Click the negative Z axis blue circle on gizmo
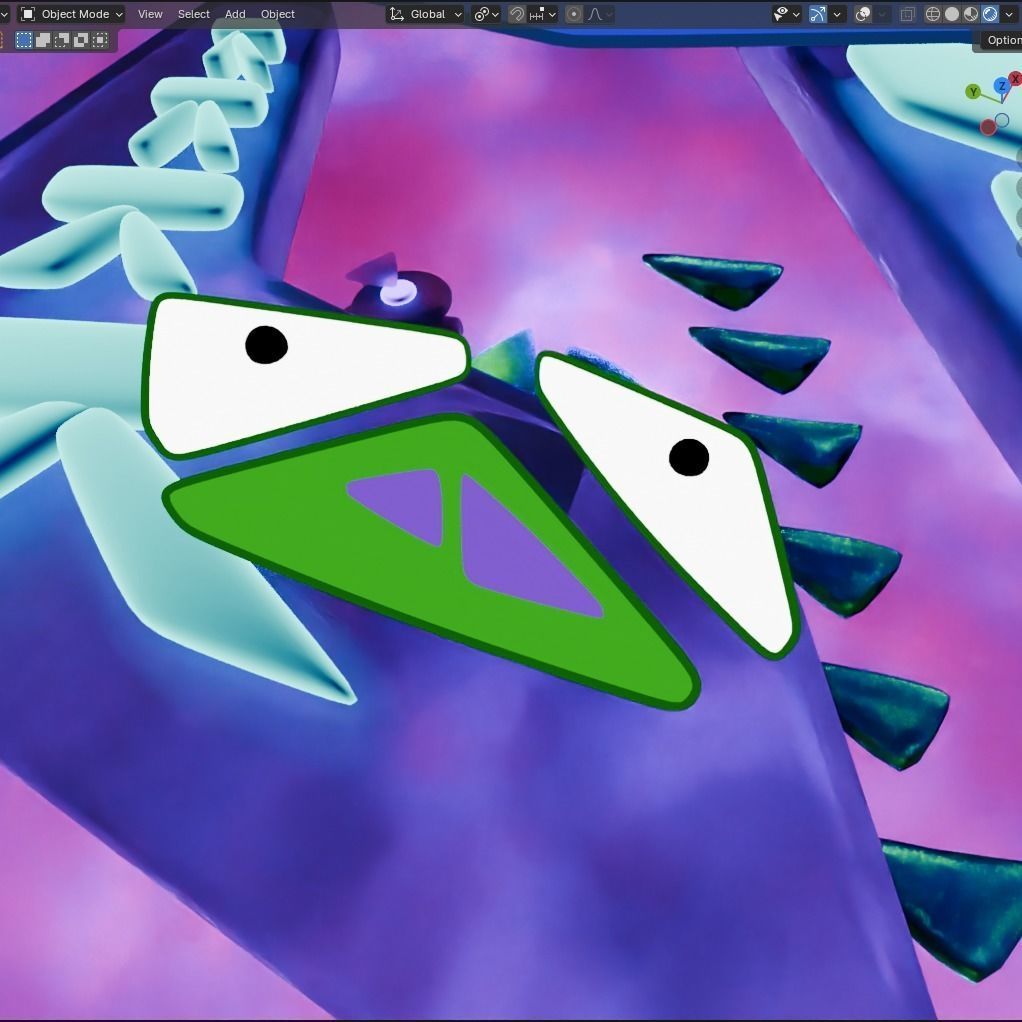Viewport: 1022px width, 1022px height. click(x=1002, y=120)
